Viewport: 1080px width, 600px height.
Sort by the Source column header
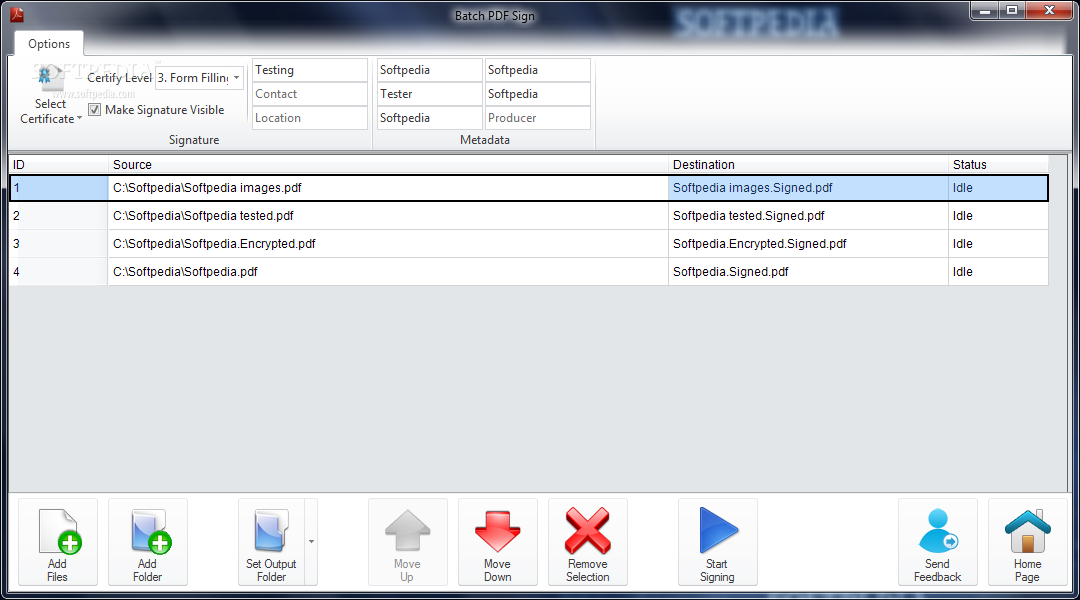point(388,165)
